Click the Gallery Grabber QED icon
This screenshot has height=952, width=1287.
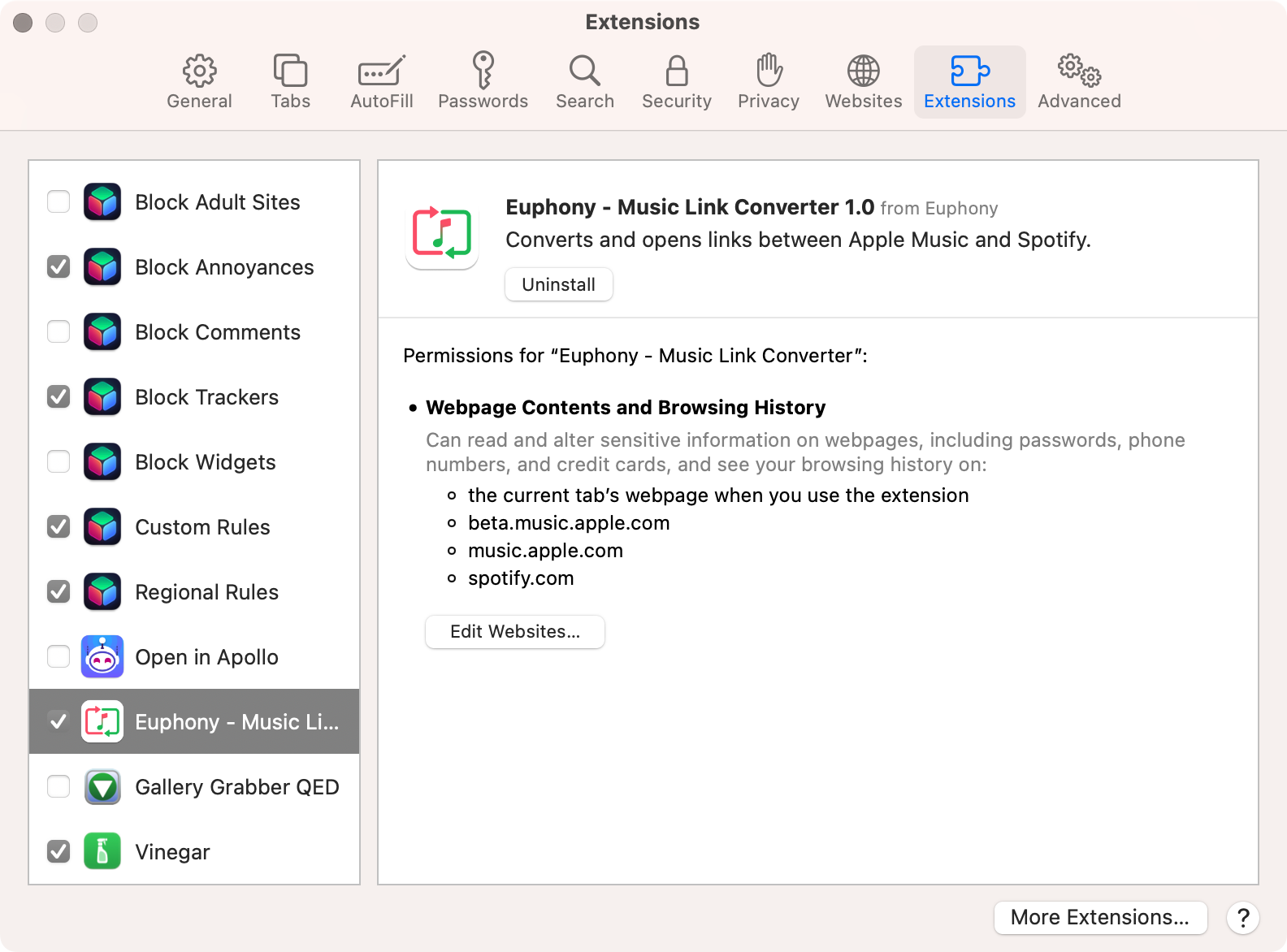(x=102, y=786)
